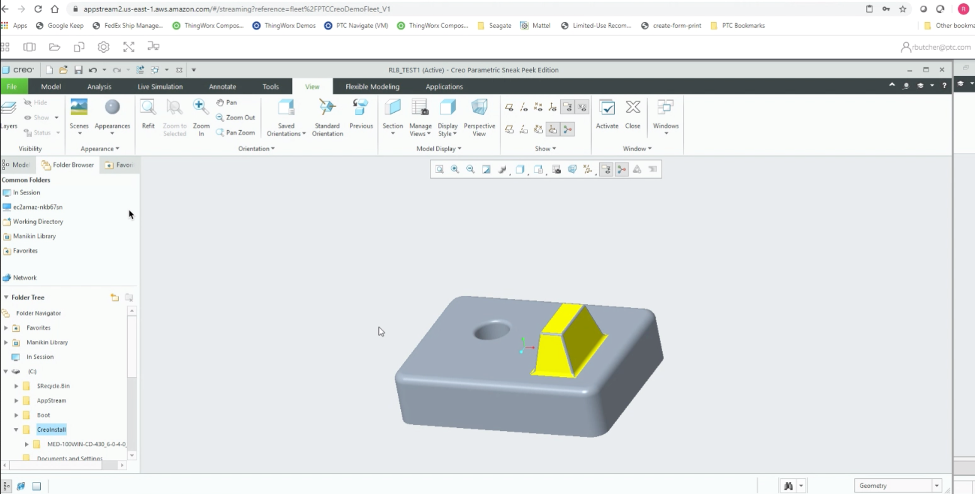This screenshot has height=495, width=977.
Task: Click the Activate window icon
Action: (x=607, y=107)
